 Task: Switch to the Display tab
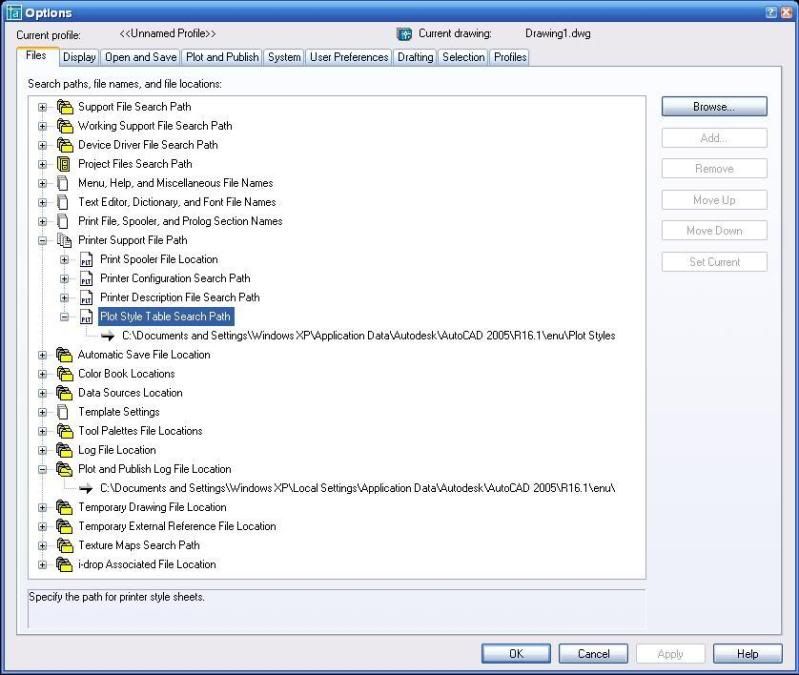pos(79,57)
